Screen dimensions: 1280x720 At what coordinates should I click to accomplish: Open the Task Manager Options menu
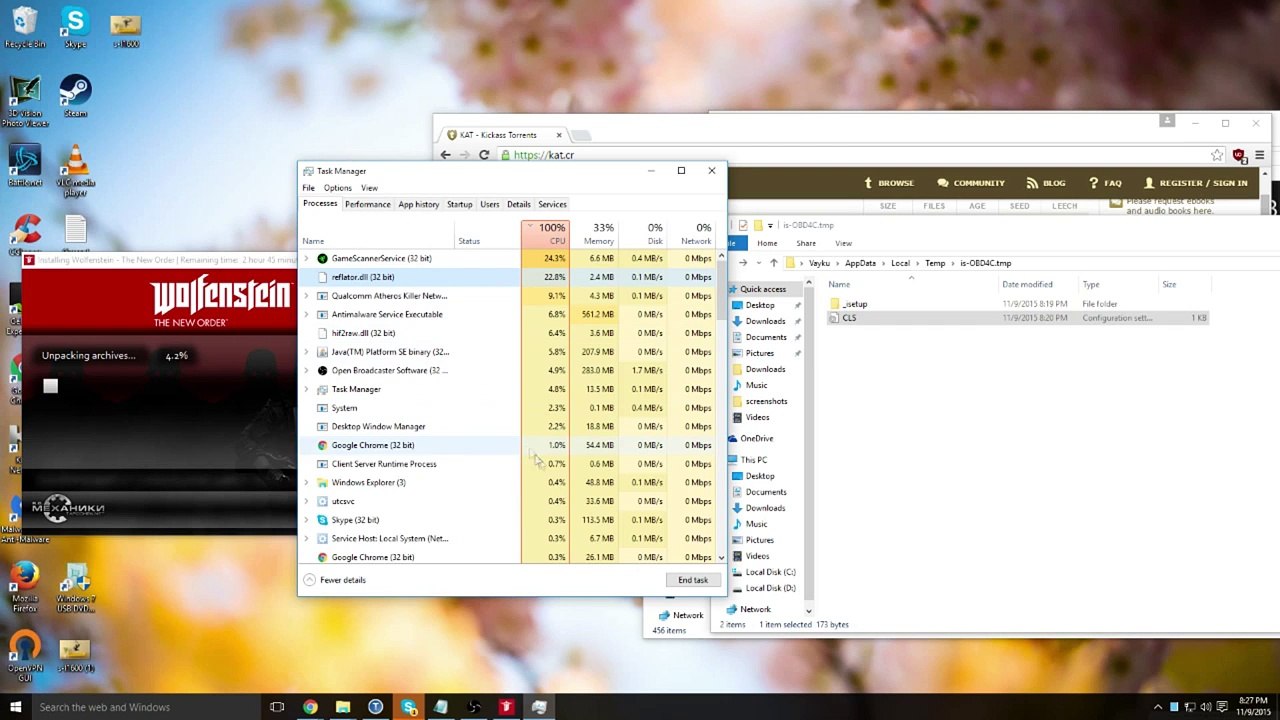tap(337, 188)
